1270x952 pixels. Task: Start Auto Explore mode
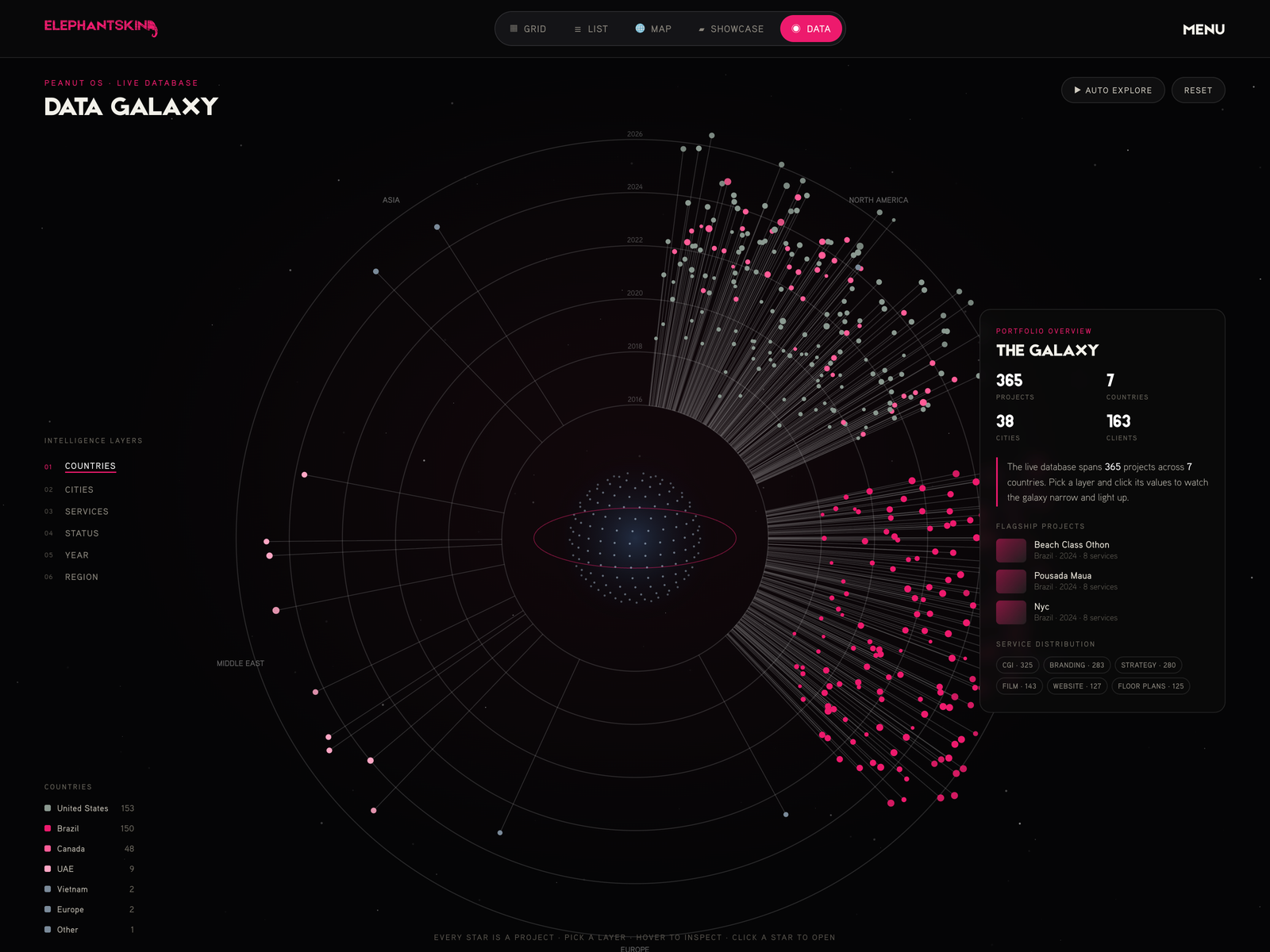pyautogui.click(x=1113, y=90)
